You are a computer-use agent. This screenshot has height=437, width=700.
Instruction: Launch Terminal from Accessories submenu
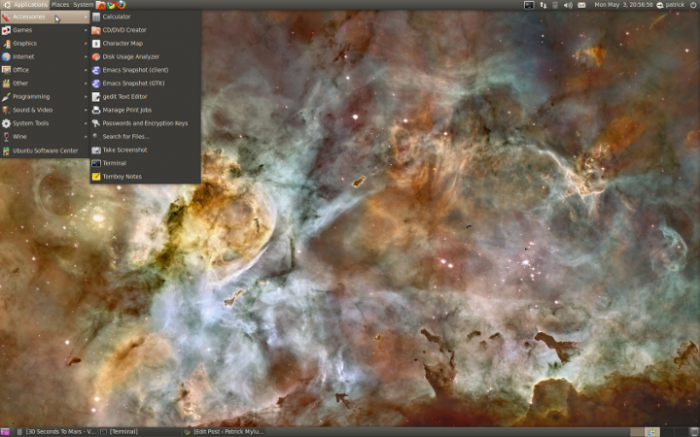145,163
